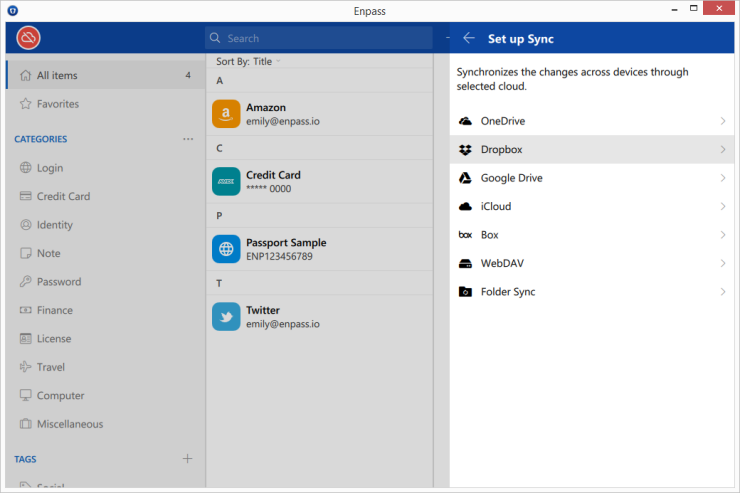Expand the OneDrive row chevron

(x=723, y=121)
